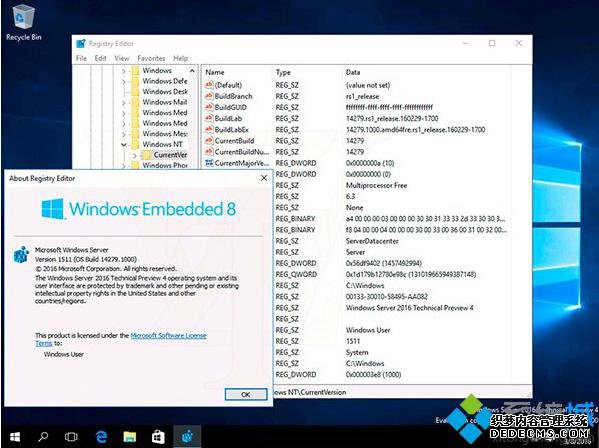
Task: Click the CurrentVer folder icon
Action: click(x=147, y=155)
